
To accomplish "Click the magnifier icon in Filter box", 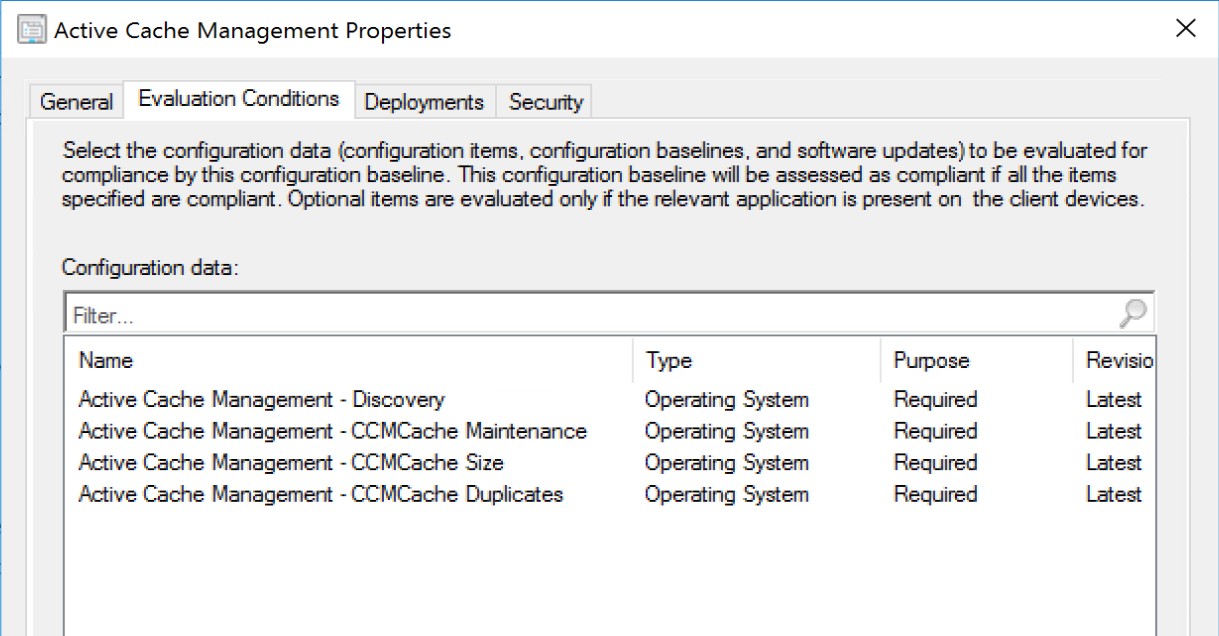I will click(1132, 314).
